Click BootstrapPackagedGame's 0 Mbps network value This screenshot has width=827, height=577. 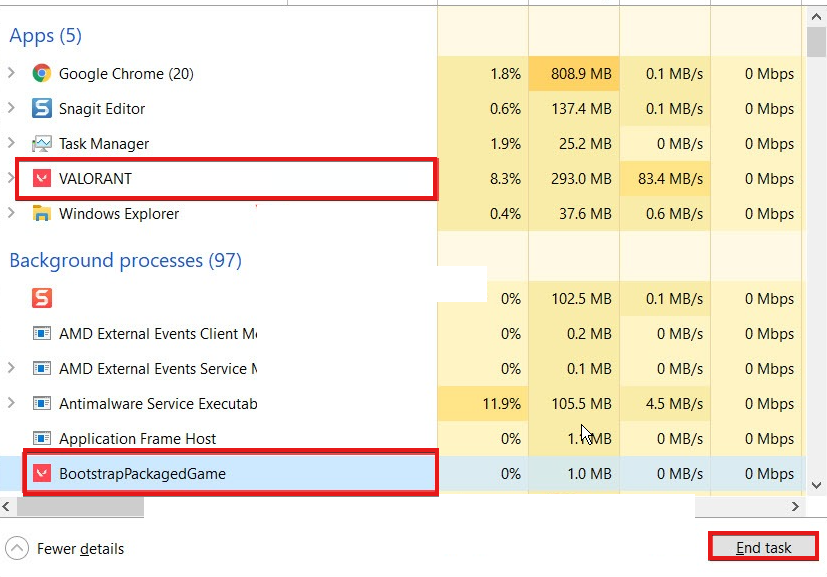(769, 474)
